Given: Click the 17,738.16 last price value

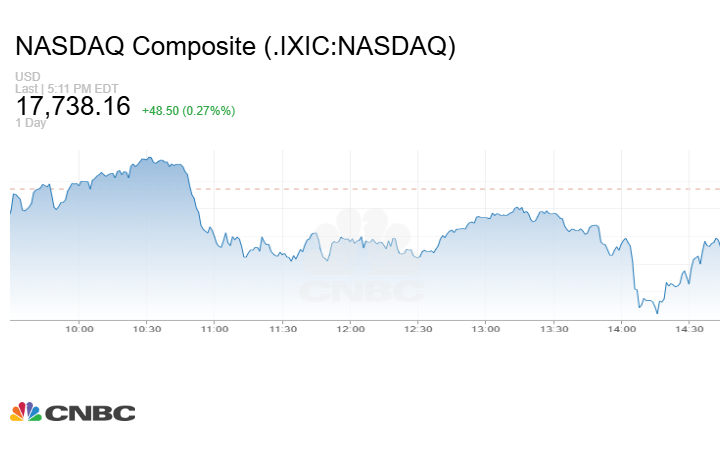Looking at the screenshot, I should point(73,106).
